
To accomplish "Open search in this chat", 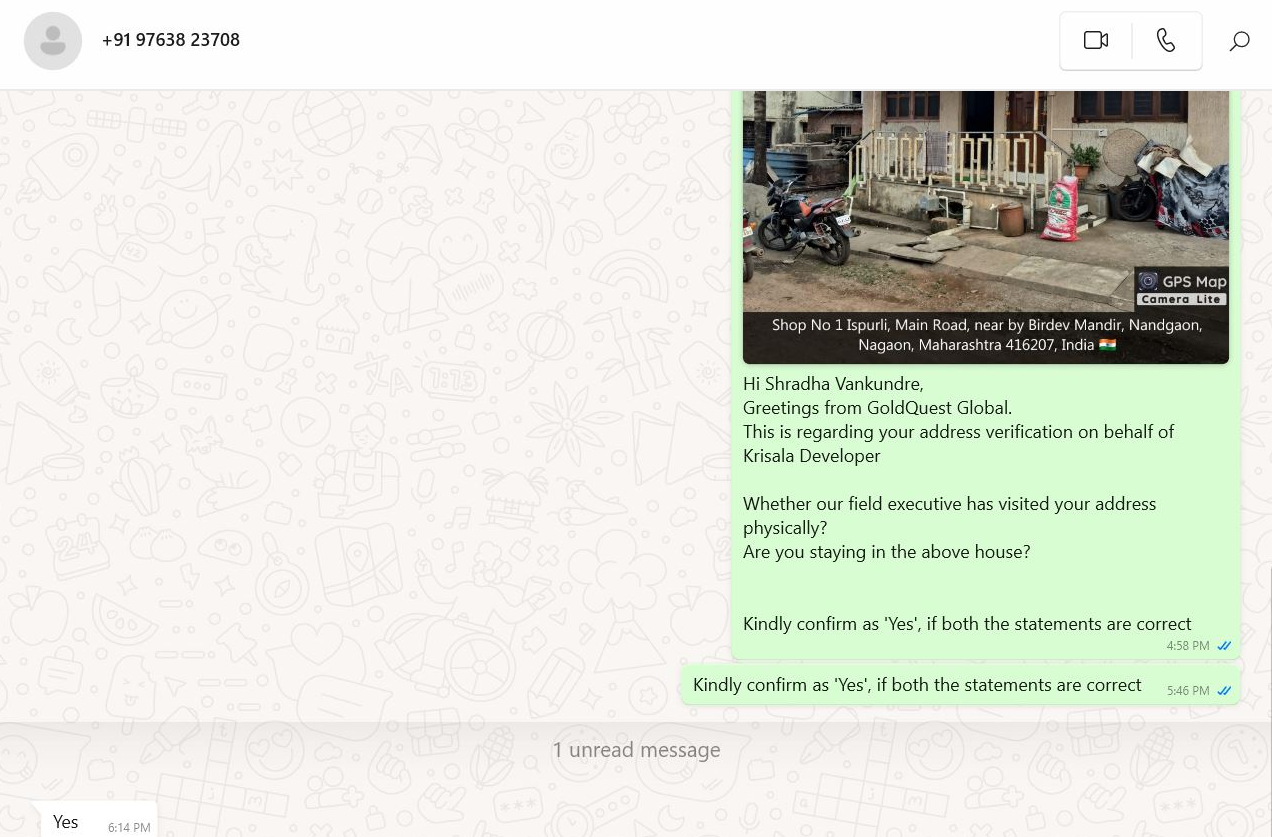I will click(x=1239, y=41).
